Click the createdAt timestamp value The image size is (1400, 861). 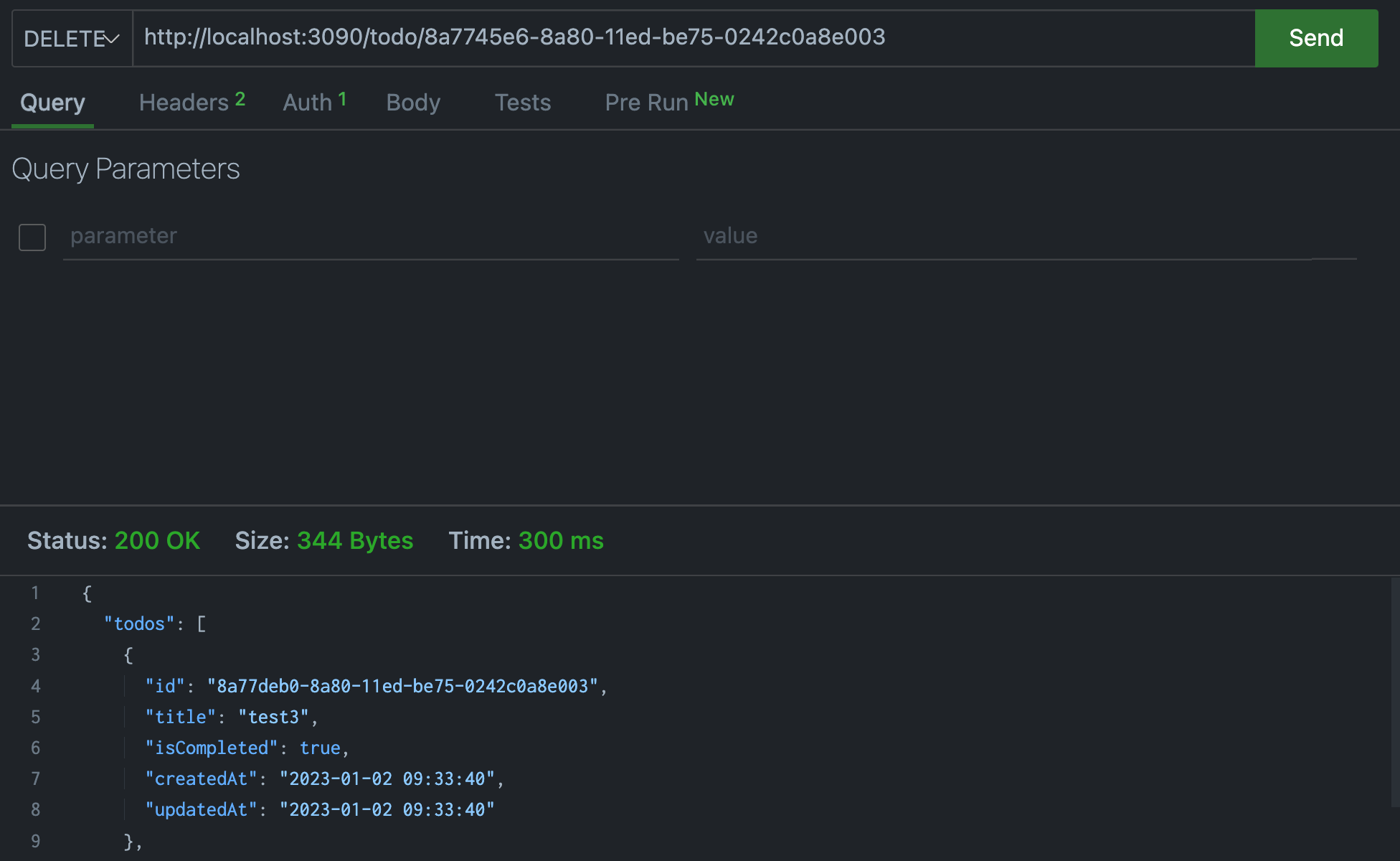387,778
